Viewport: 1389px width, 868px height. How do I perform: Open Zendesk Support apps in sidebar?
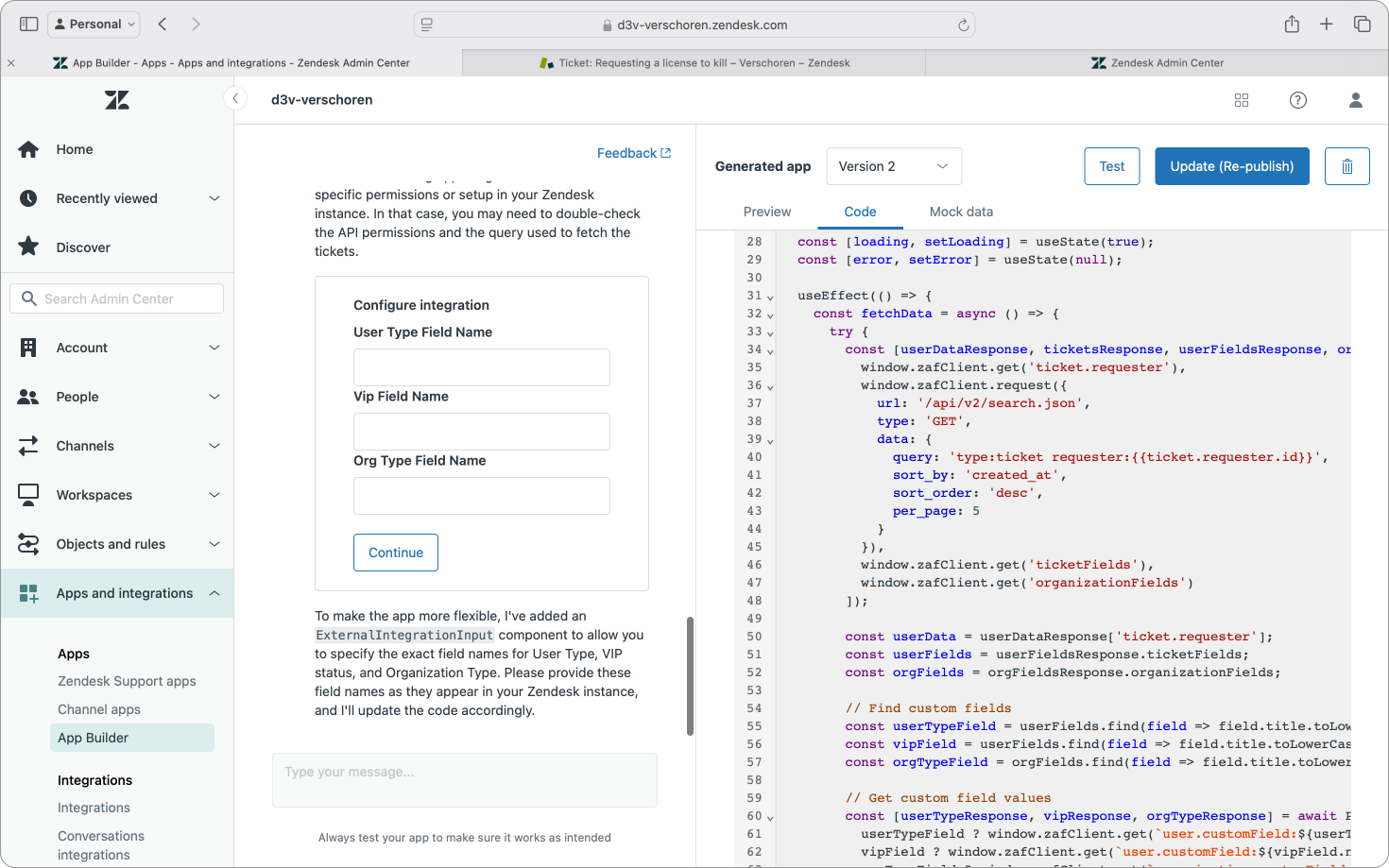coord(127,681)
